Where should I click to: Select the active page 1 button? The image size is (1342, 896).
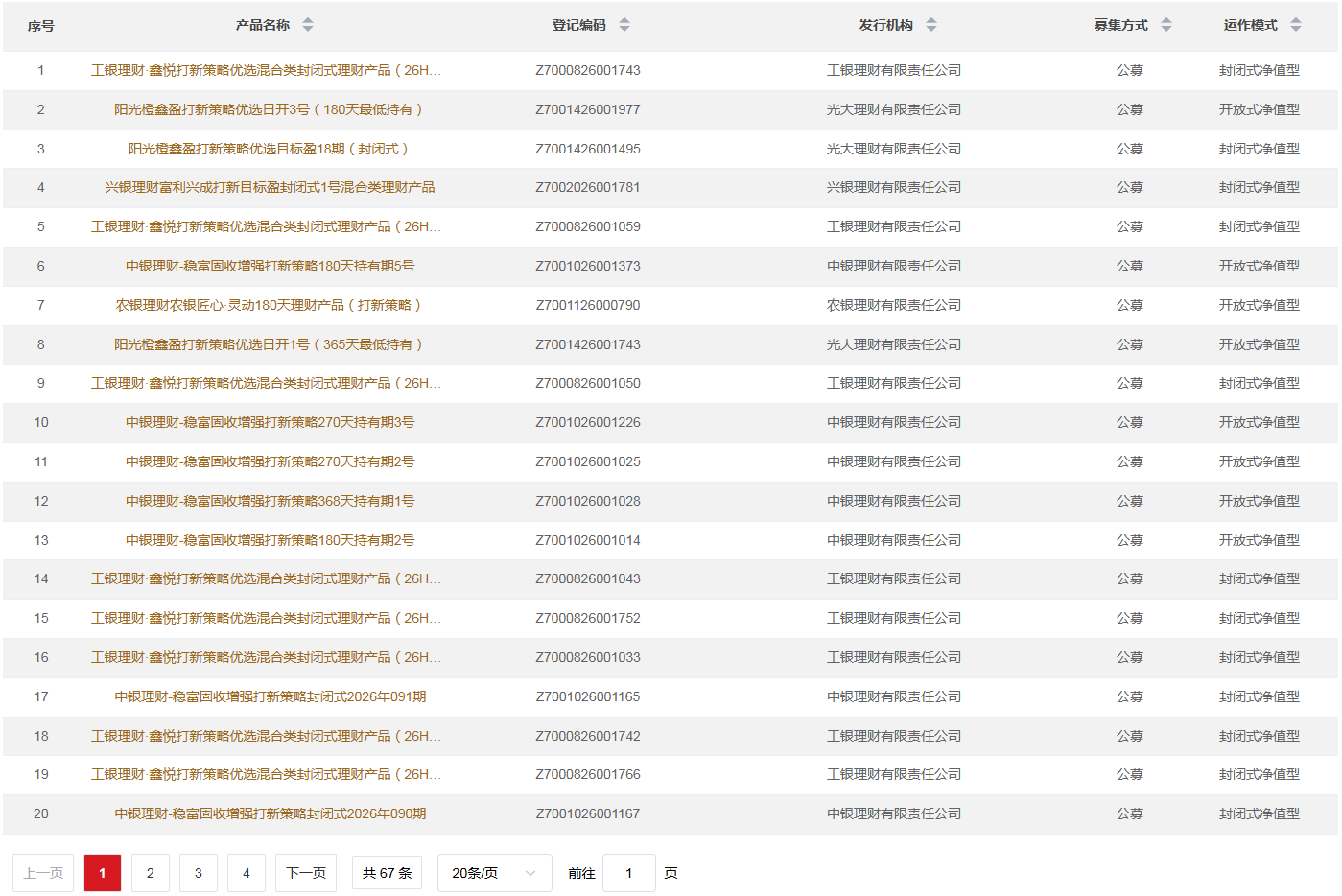103,873
